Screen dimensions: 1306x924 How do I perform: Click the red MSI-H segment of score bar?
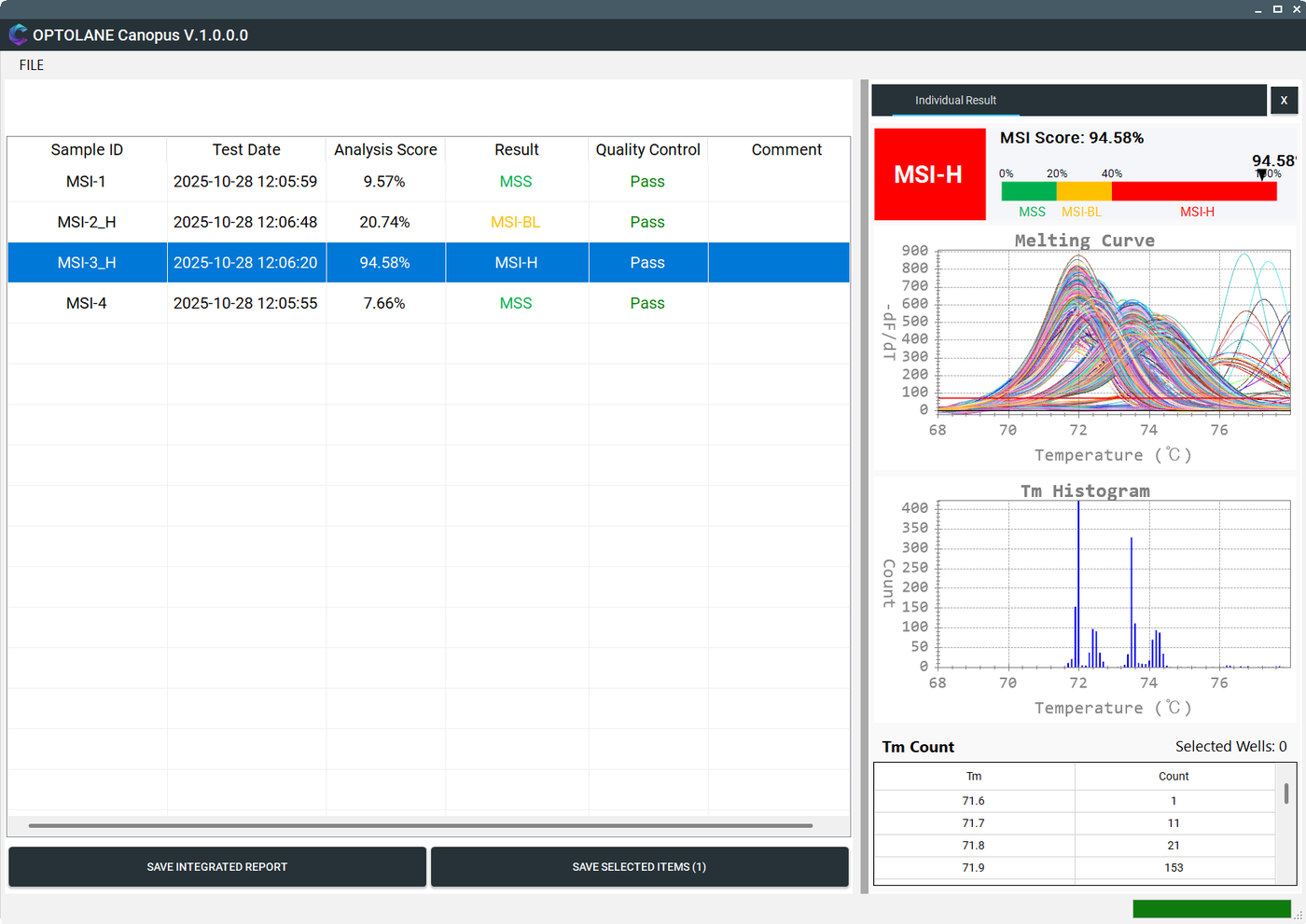pyautogui.click(x=1194, y=191)
